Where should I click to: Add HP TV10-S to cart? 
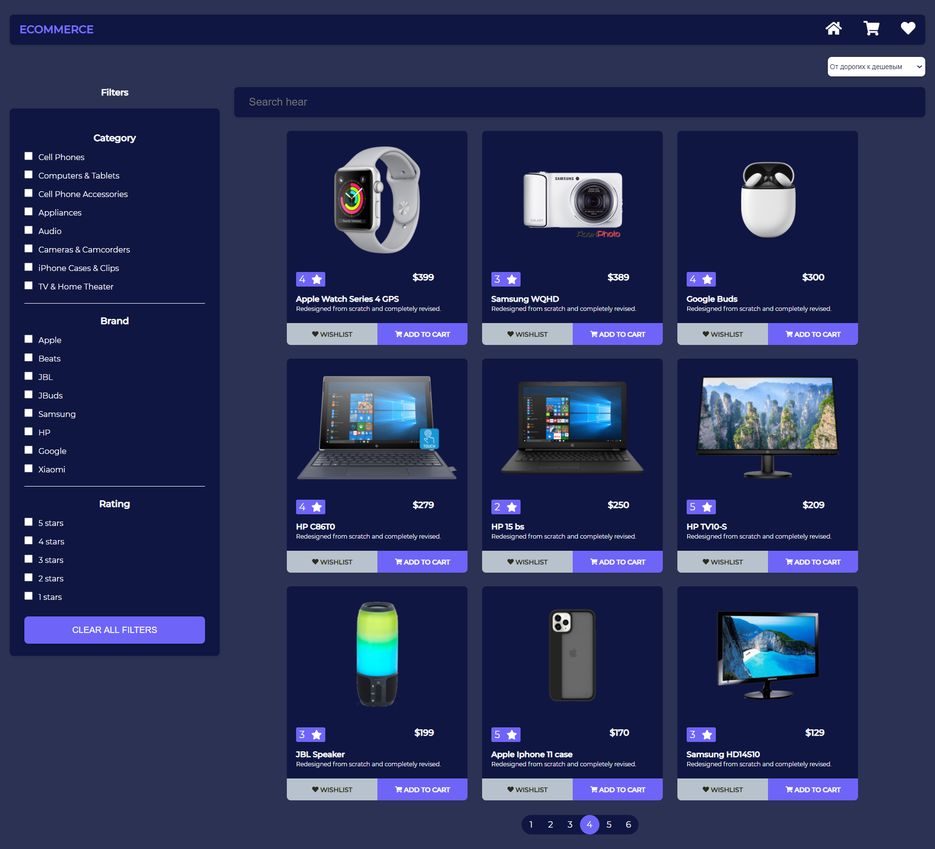coord(813,562)
